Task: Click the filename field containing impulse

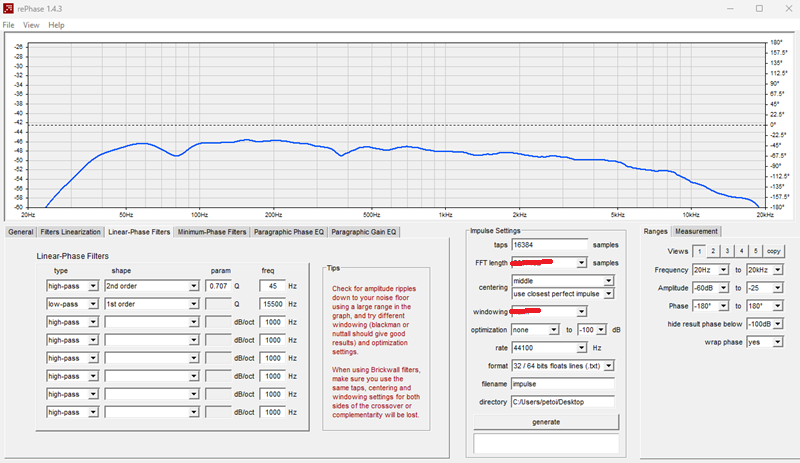Action: click(x=562, y=384)
